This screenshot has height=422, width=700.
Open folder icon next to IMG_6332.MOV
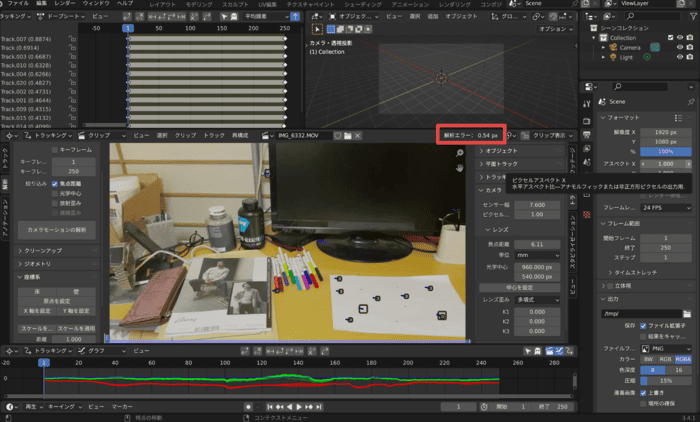[x=346, y=134]
